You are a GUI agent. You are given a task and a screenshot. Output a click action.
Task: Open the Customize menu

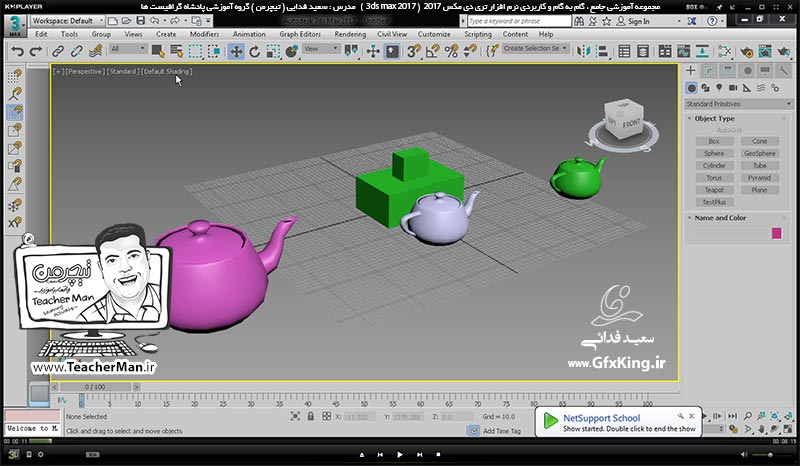[x=434, y=34]
